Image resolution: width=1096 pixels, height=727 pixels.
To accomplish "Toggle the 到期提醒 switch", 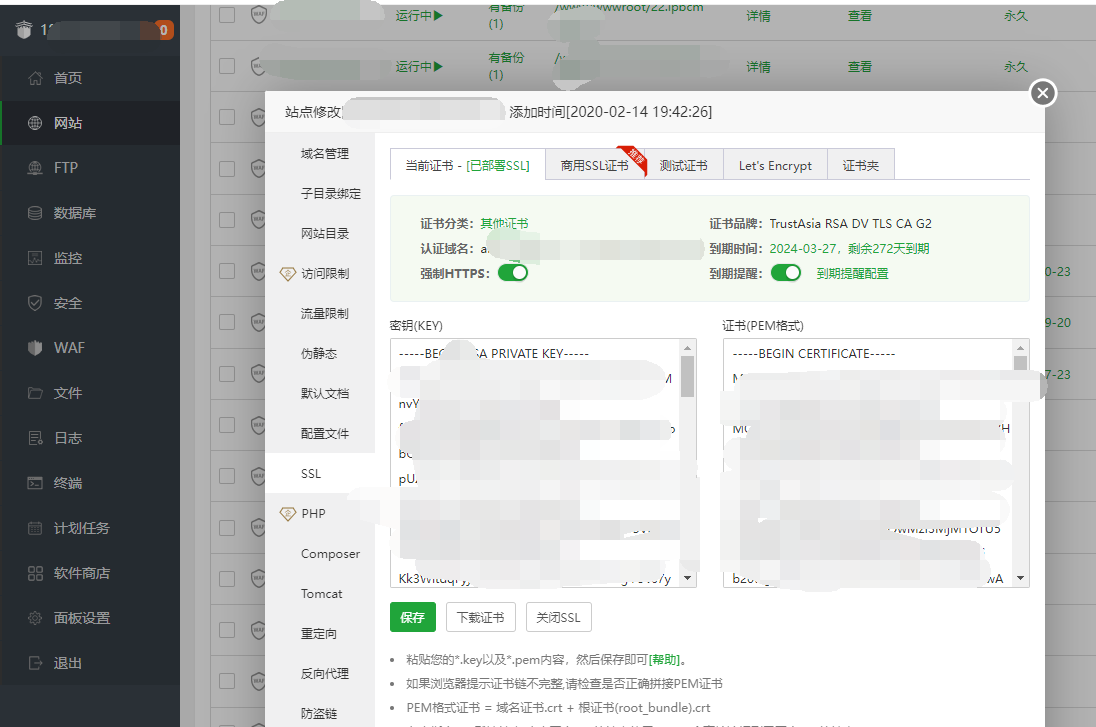I will (x=786, y=273).
